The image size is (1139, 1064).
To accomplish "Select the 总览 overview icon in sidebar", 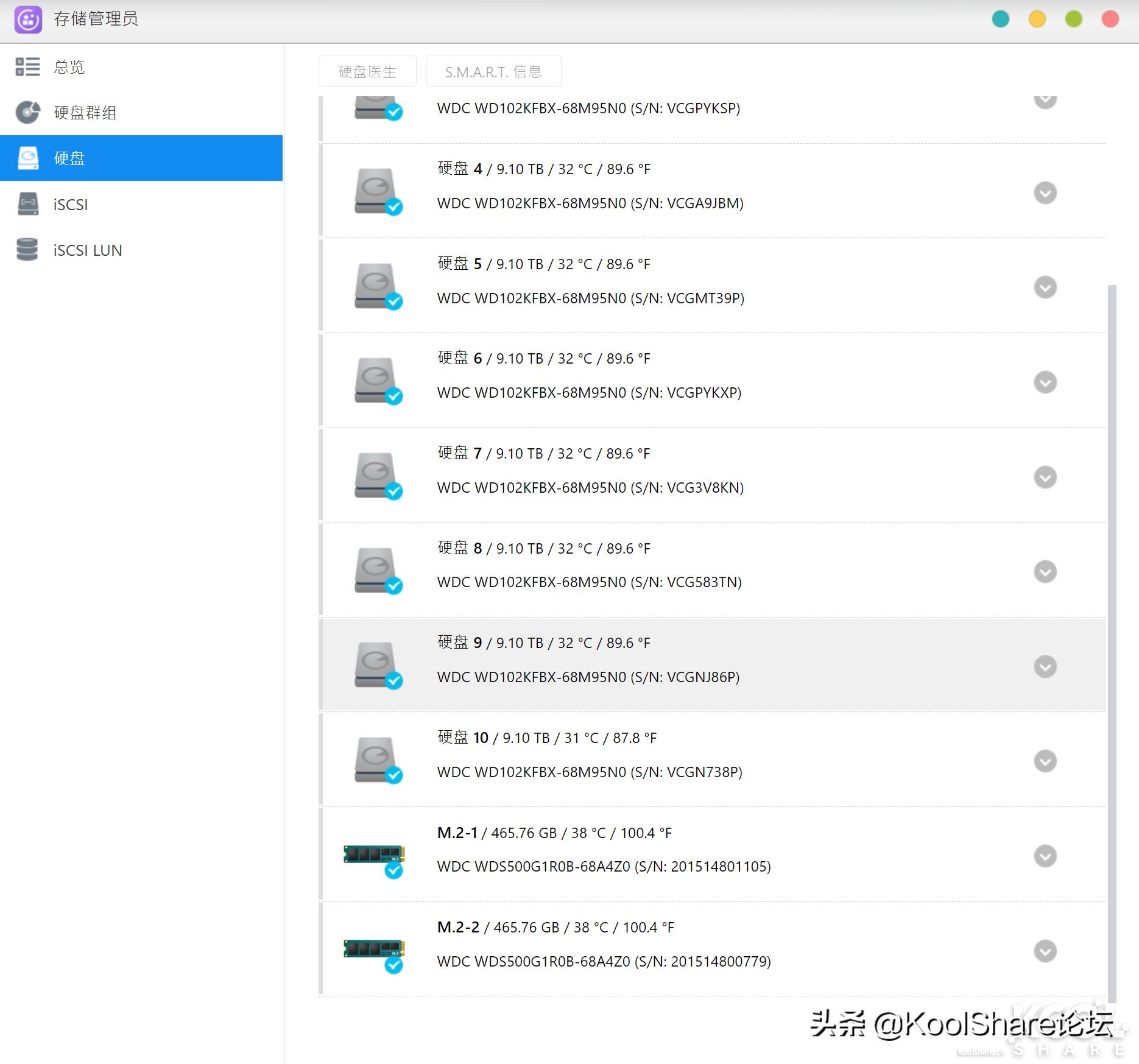I will [27, 67].
